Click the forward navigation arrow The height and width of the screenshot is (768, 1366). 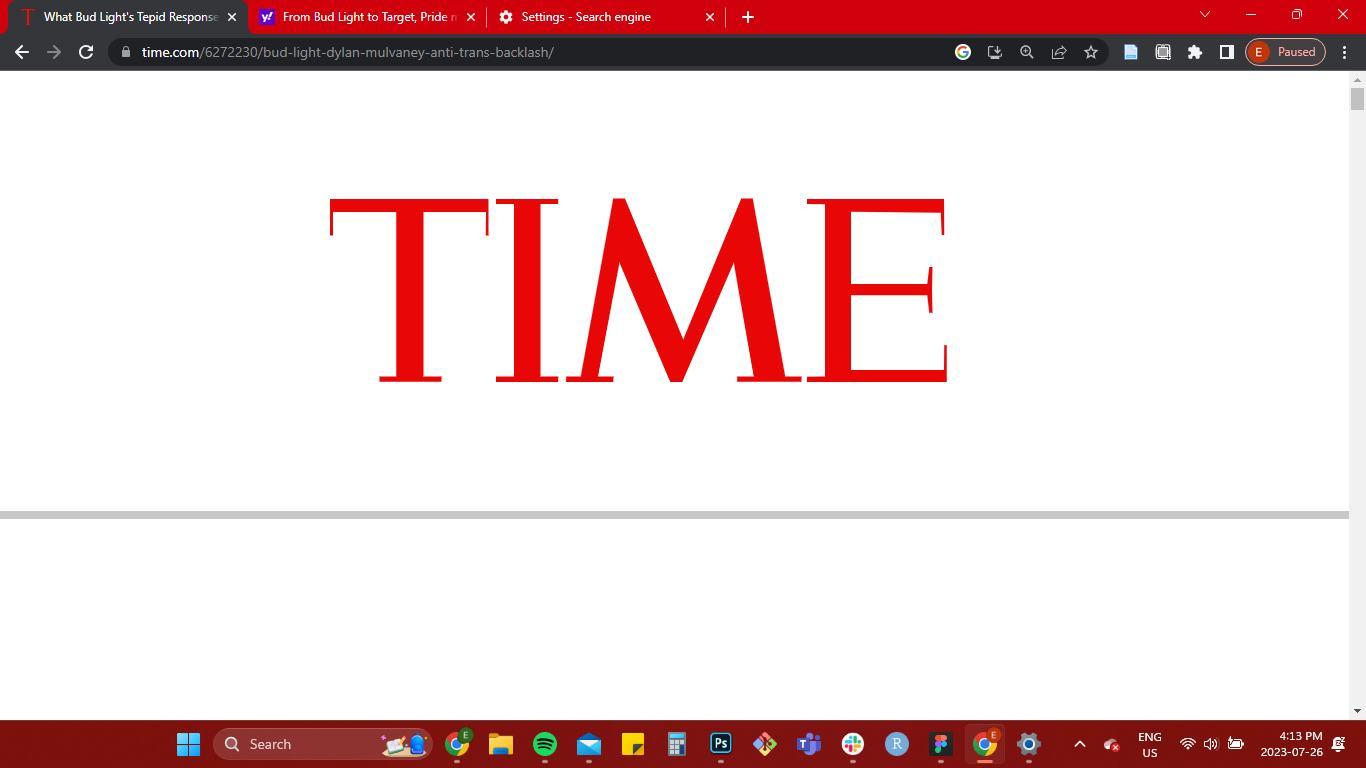click(54, 52)
